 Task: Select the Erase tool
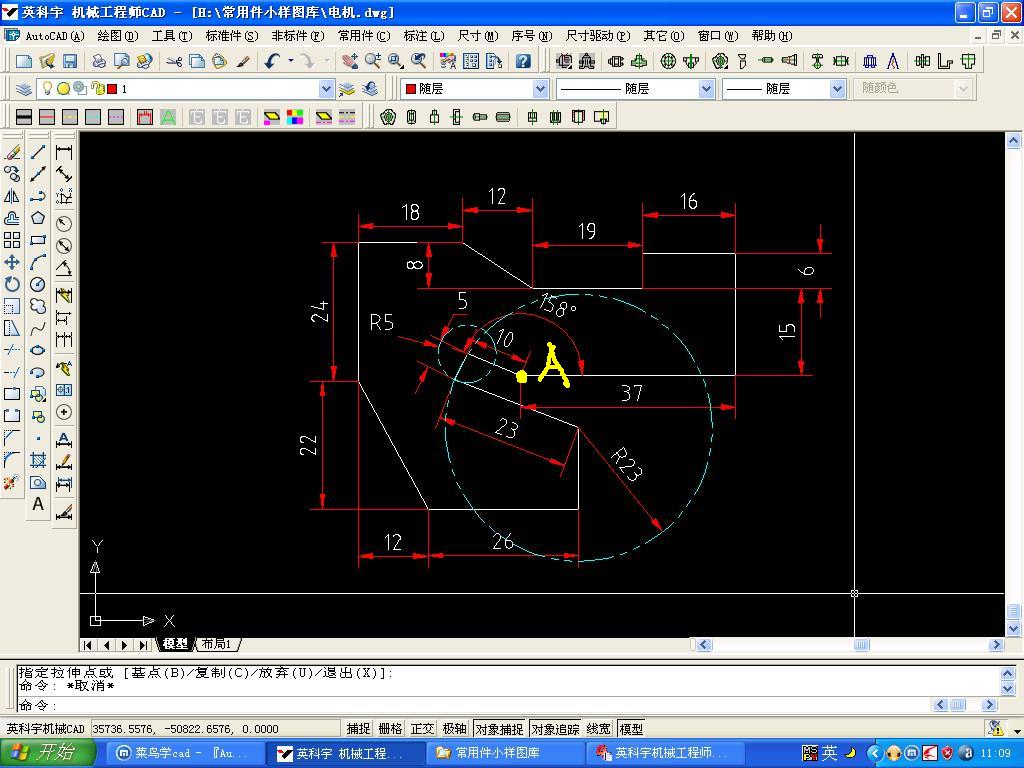click(12, 152)
